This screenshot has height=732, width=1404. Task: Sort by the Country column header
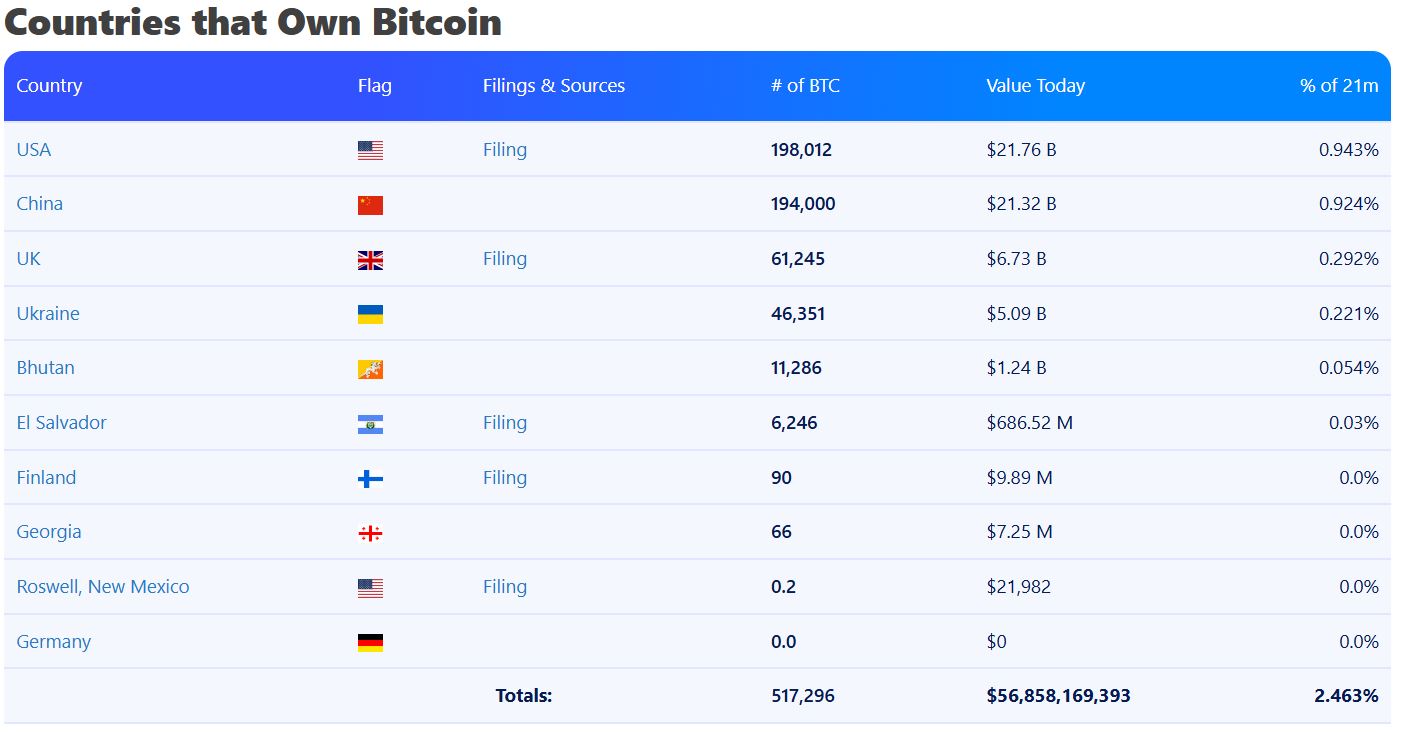(x=50, y=86)
